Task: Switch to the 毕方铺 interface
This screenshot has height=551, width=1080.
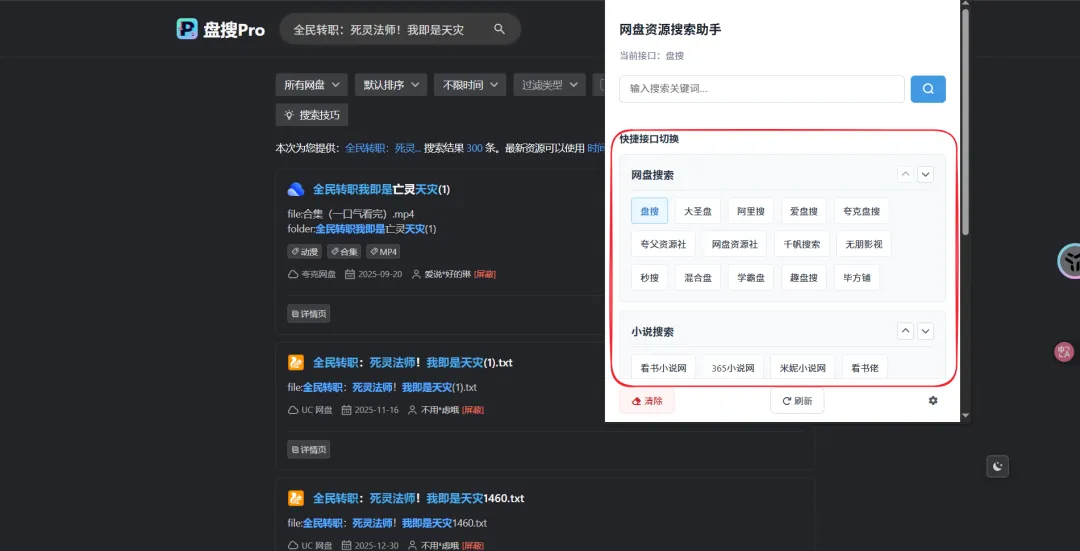Action: tap(857, 278)
